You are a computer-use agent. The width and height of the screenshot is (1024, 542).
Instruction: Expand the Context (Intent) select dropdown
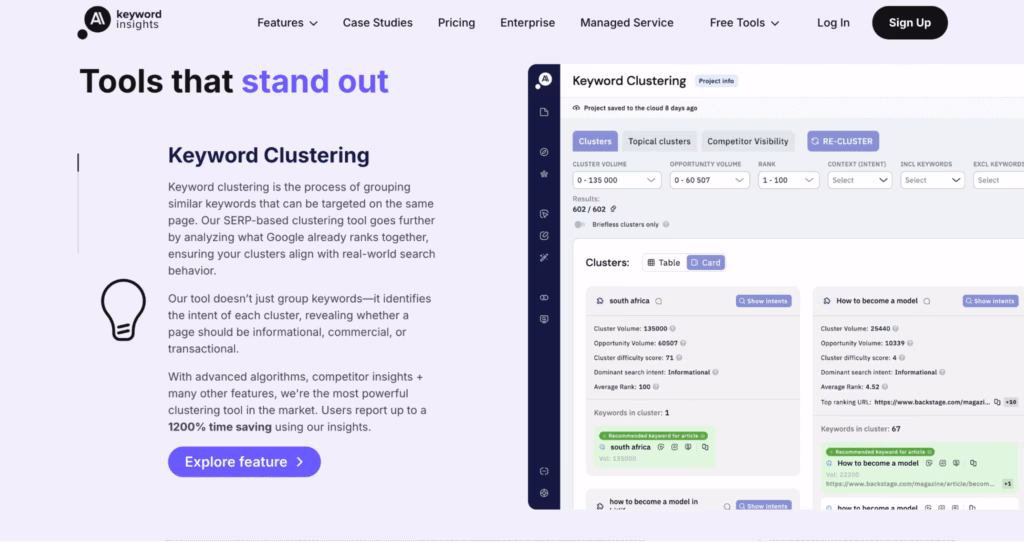[859, 180]
